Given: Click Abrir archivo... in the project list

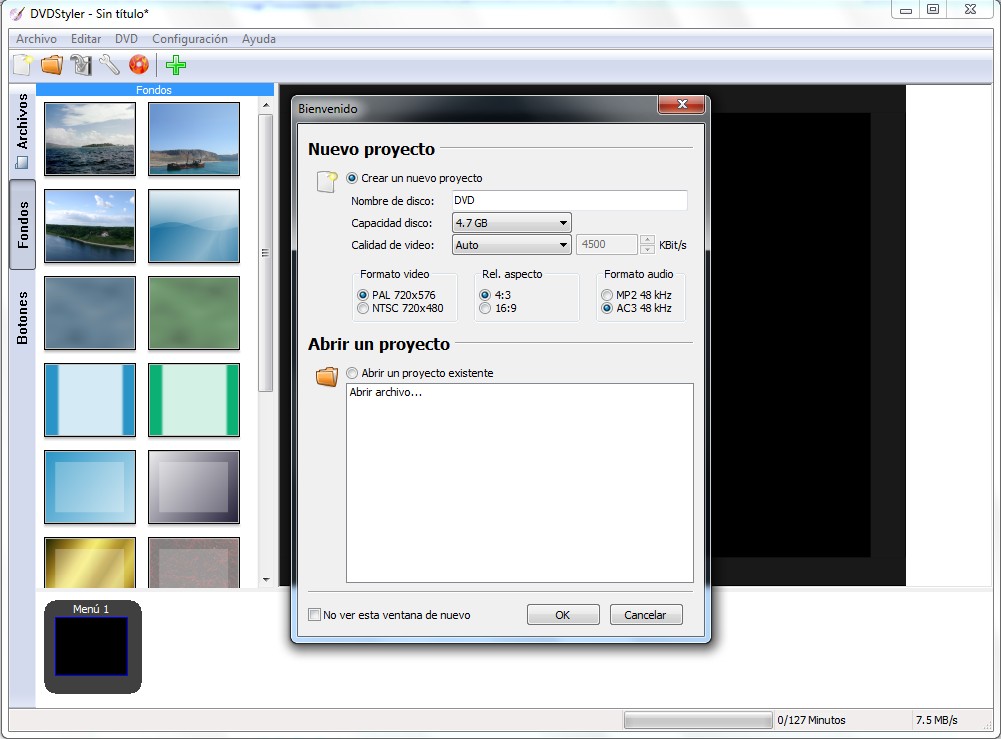Looking at the screenshot, I should point(386,392).
